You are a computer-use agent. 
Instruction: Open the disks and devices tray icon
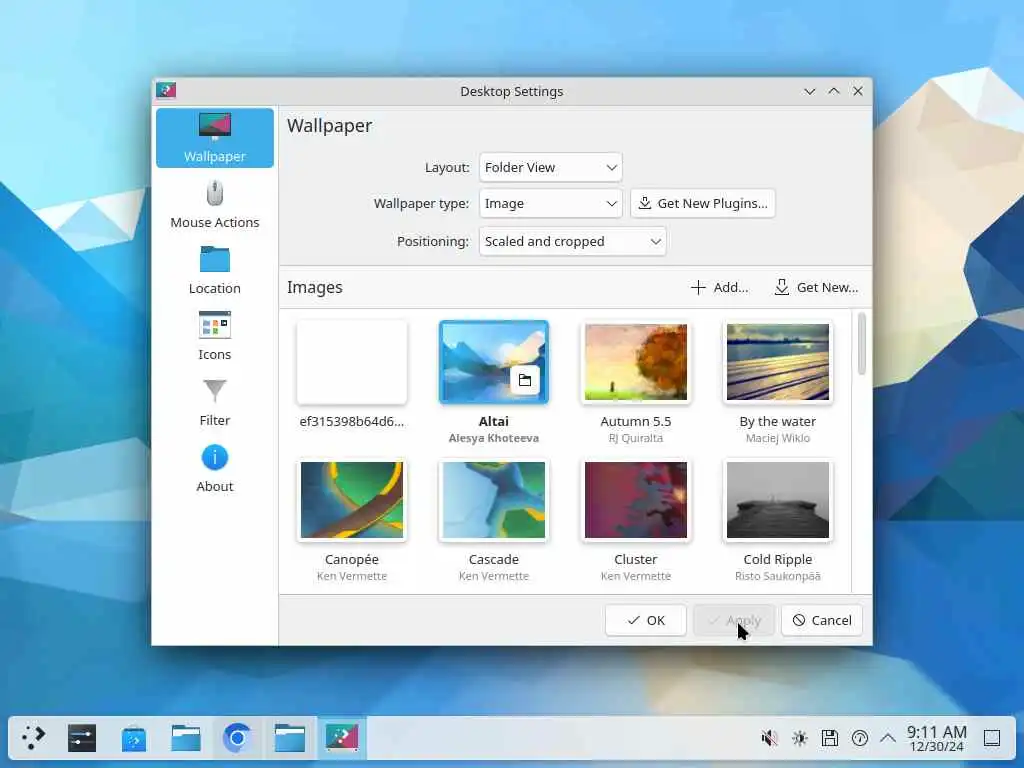click(829, 739)
